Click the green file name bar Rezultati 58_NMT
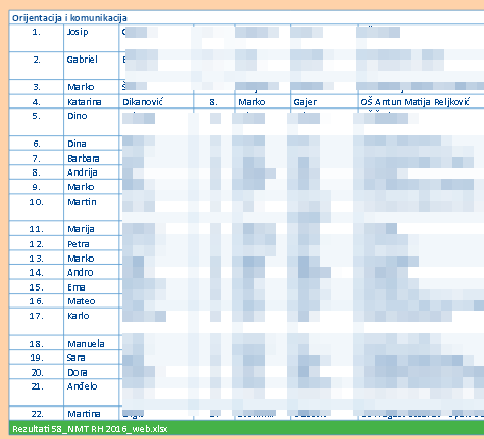 point(246,428)
